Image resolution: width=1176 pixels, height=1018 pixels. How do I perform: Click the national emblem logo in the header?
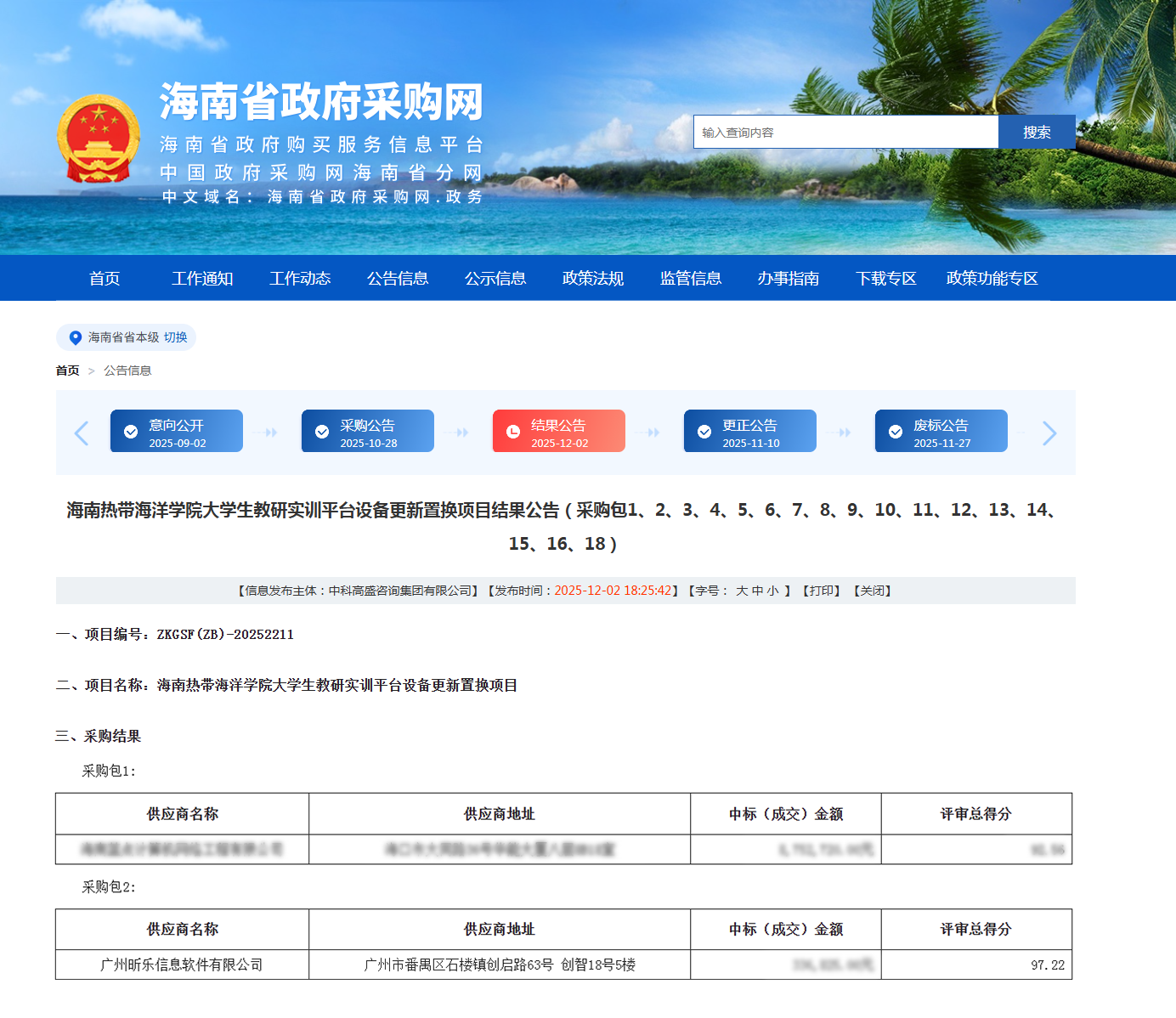(97, 137)
